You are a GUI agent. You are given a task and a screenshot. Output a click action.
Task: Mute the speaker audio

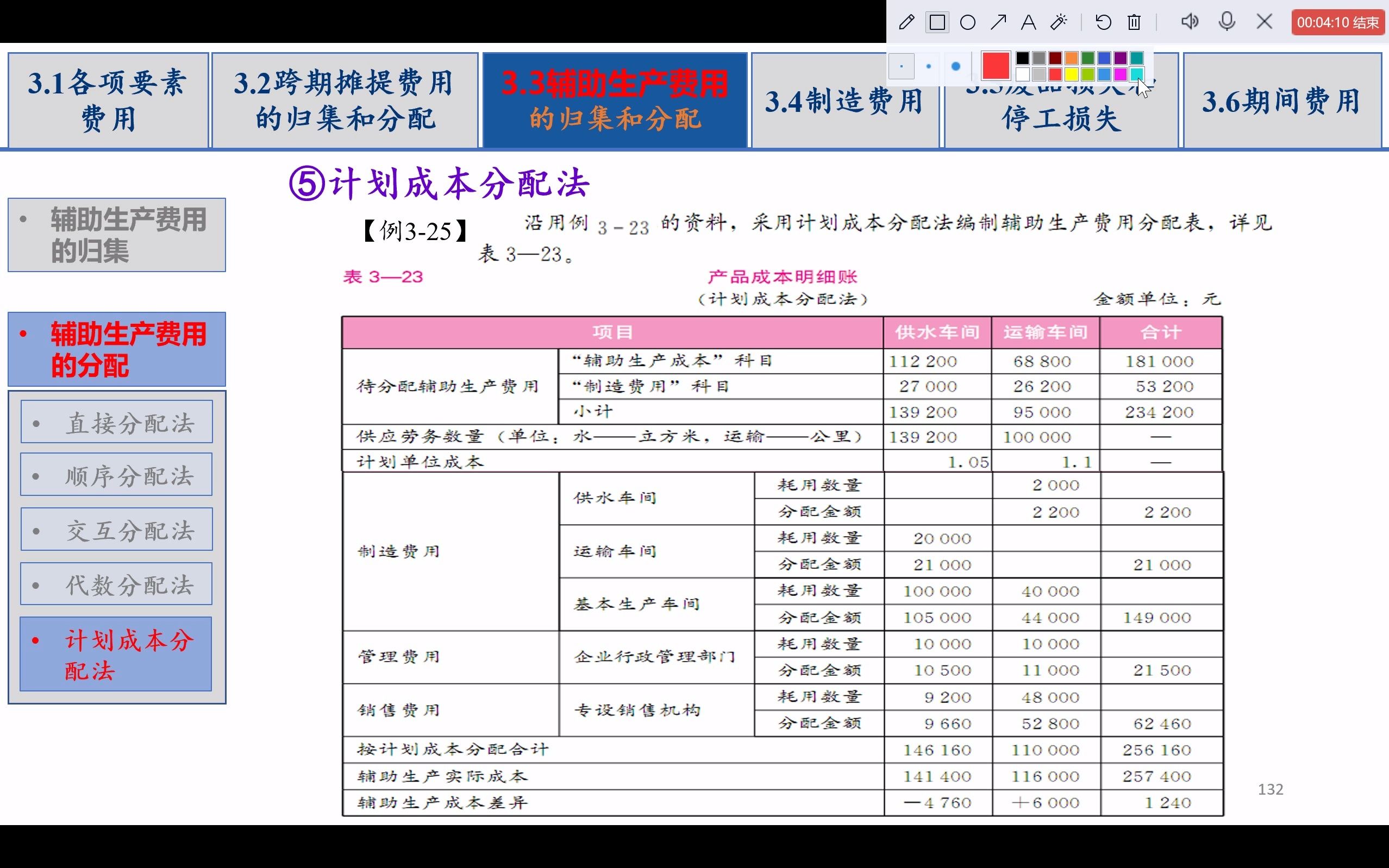tap(1189, 22)
